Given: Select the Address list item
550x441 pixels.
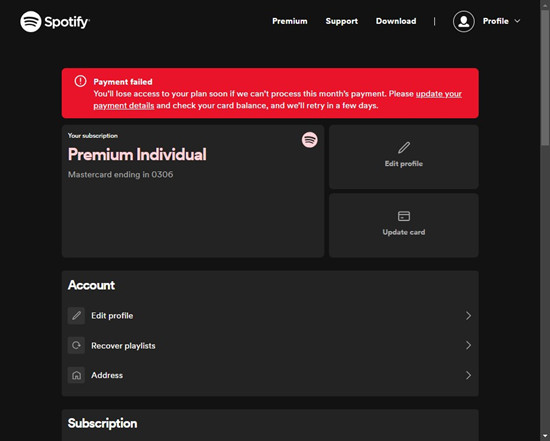Looking at the screenshot, I should [270, 375].
